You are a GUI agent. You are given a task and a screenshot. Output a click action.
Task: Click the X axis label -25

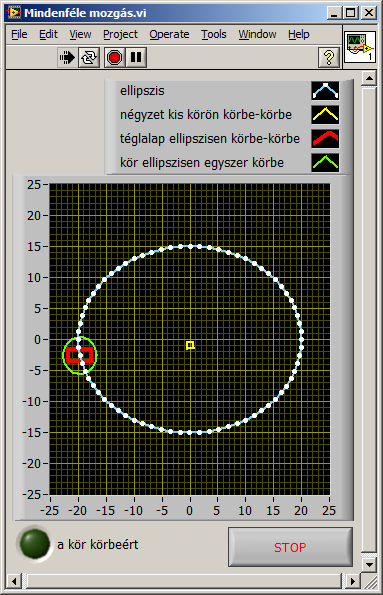tap(50, 511)
